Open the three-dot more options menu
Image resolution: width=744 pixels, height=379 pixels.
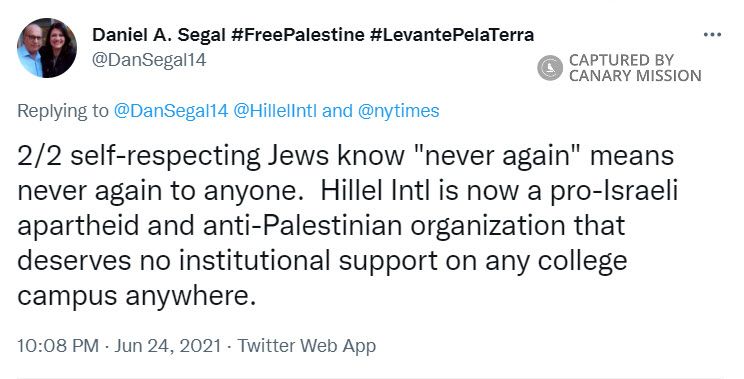(x=712, y=35)
